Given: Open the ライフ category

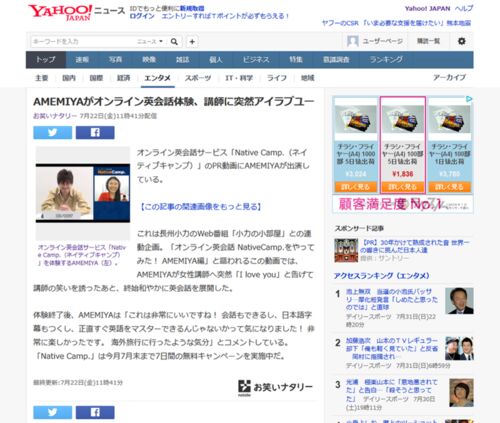Looking at the screenshot, I should coord(277,78).
